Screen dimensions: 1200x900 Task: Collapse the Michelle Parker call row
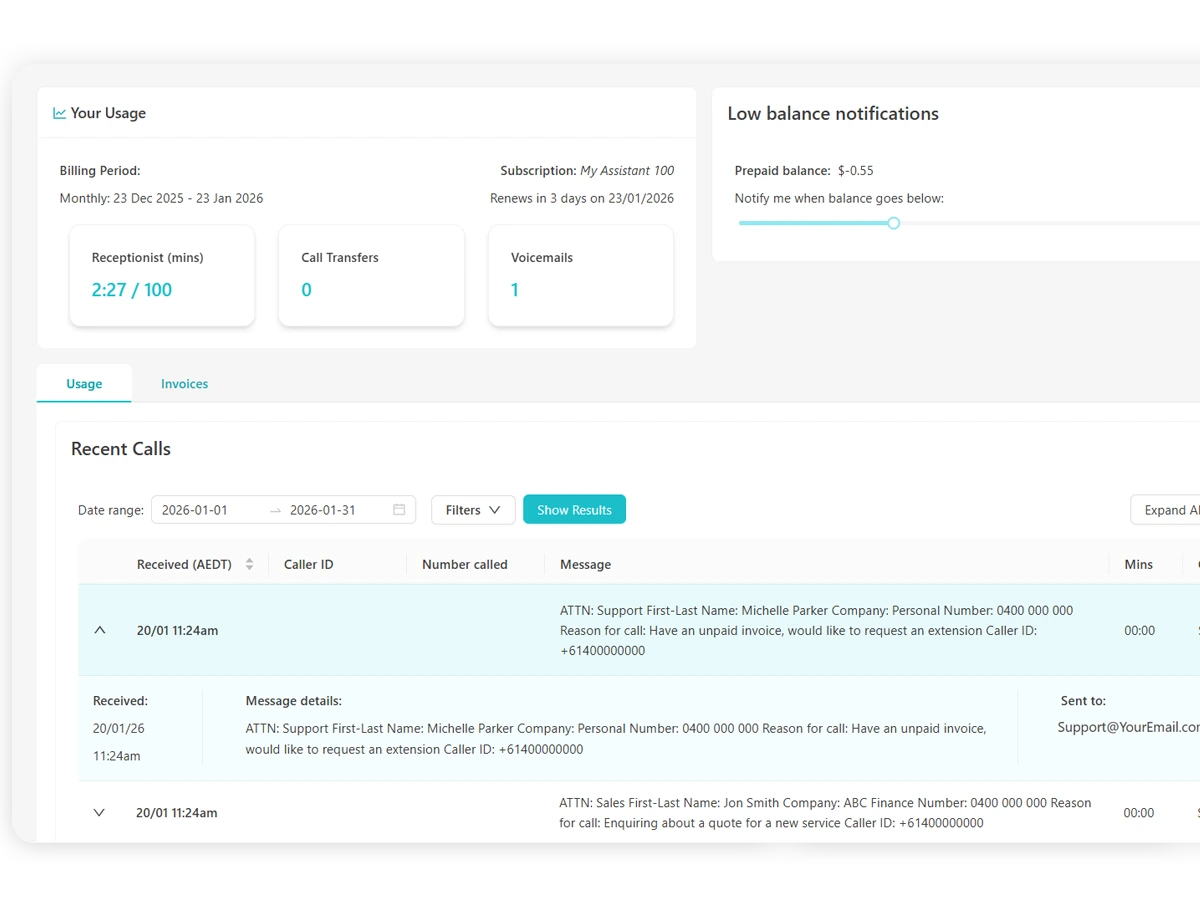99,631
